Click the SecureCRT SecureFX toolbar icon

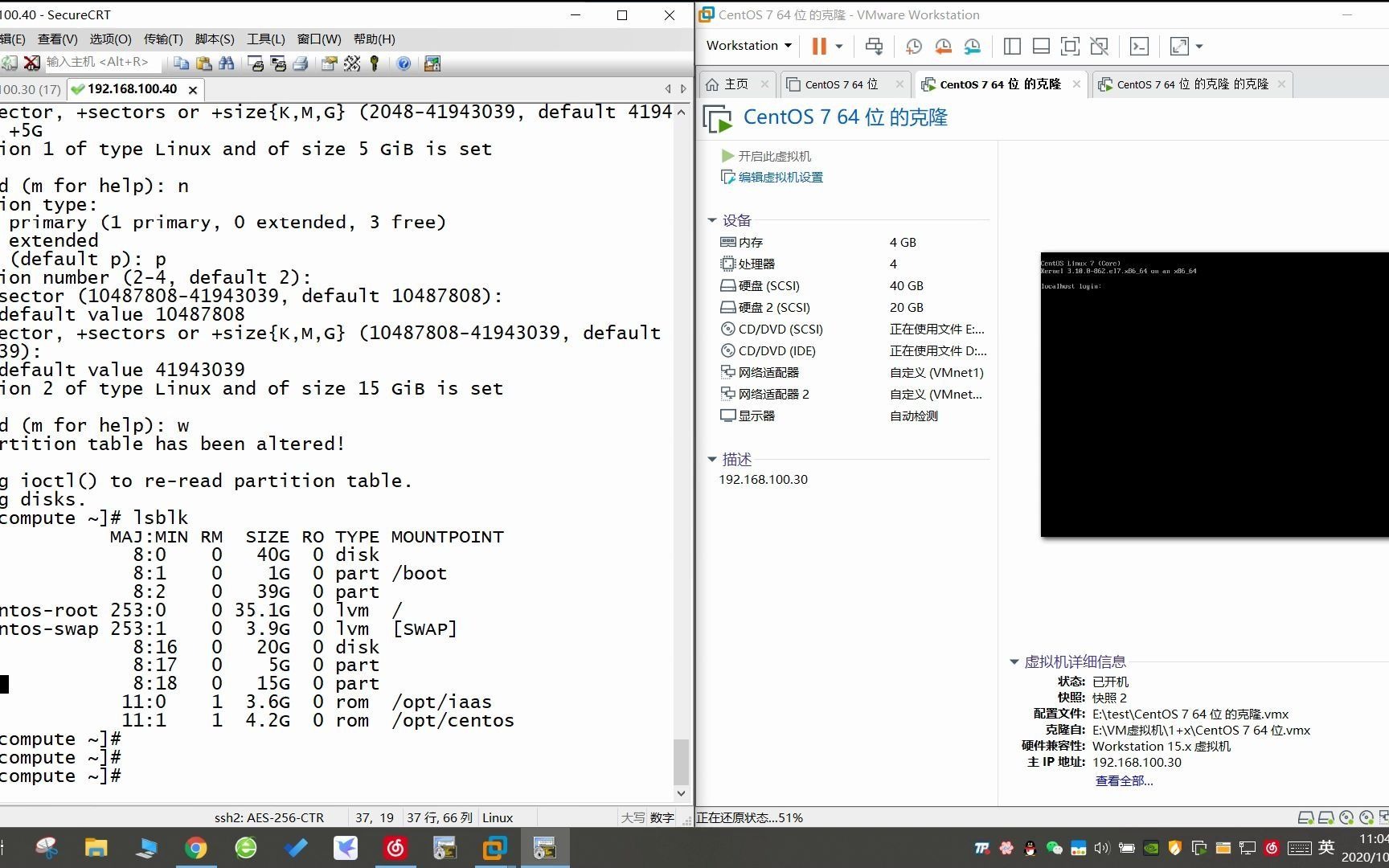coord(432,63)
